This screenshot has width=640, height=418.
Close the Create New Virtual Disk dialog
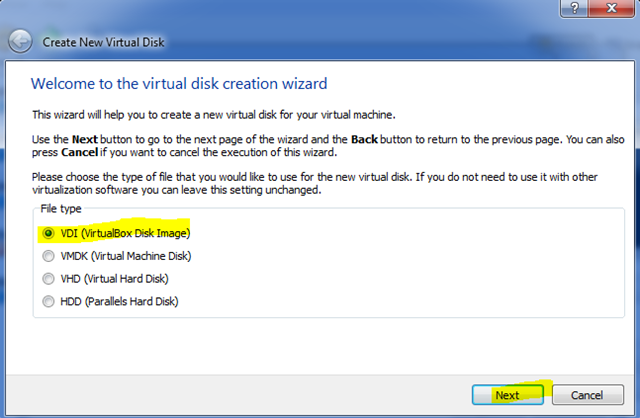point(611,8)
